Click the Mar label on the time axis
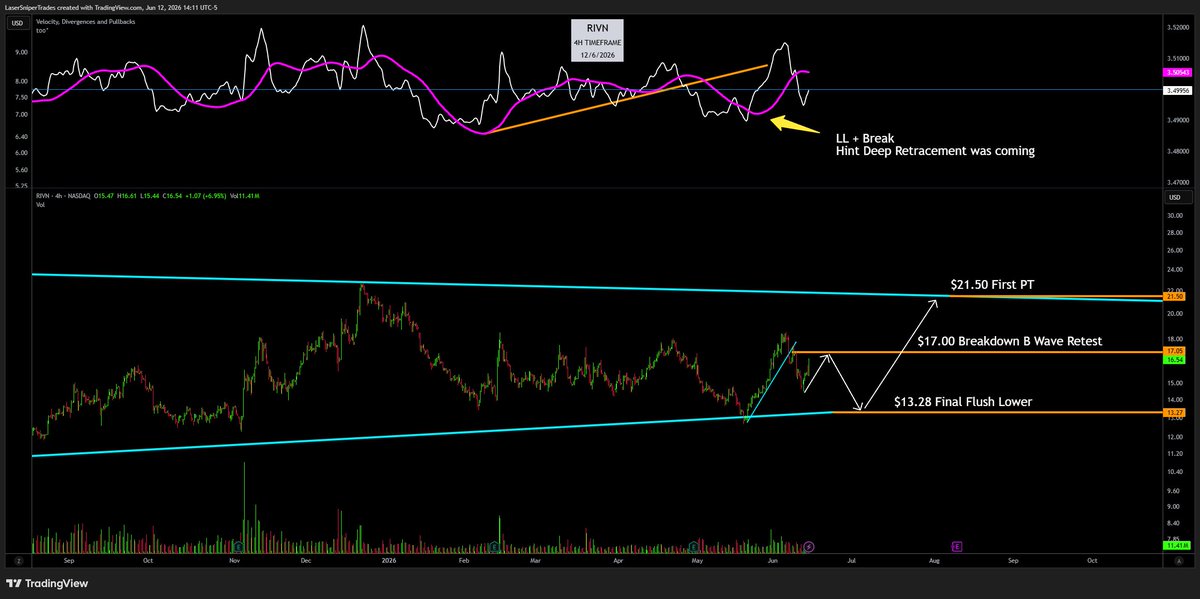 [x=535, y=562]
